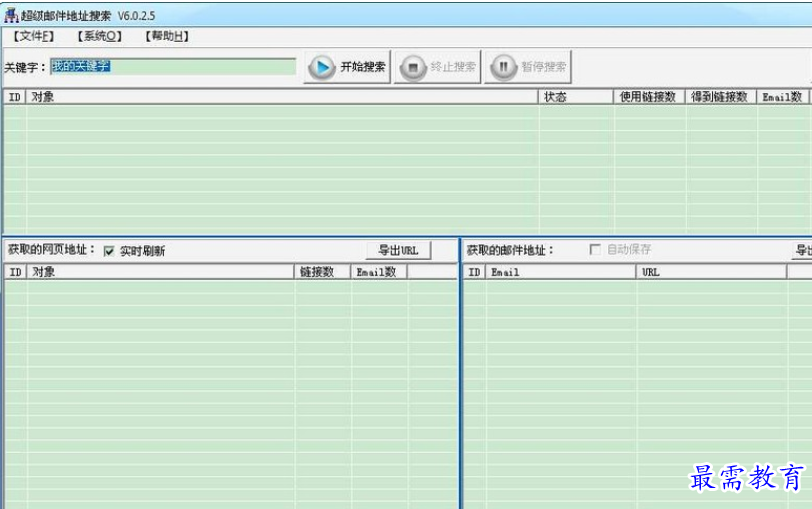Open the 系统O menu
812x509 pixels.
(99, 36)
